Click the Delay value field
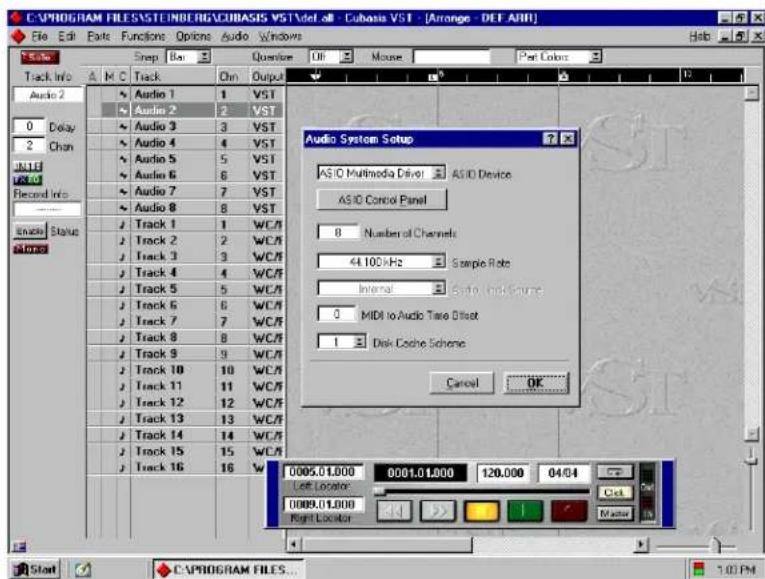765x579 pixels. 29,127
